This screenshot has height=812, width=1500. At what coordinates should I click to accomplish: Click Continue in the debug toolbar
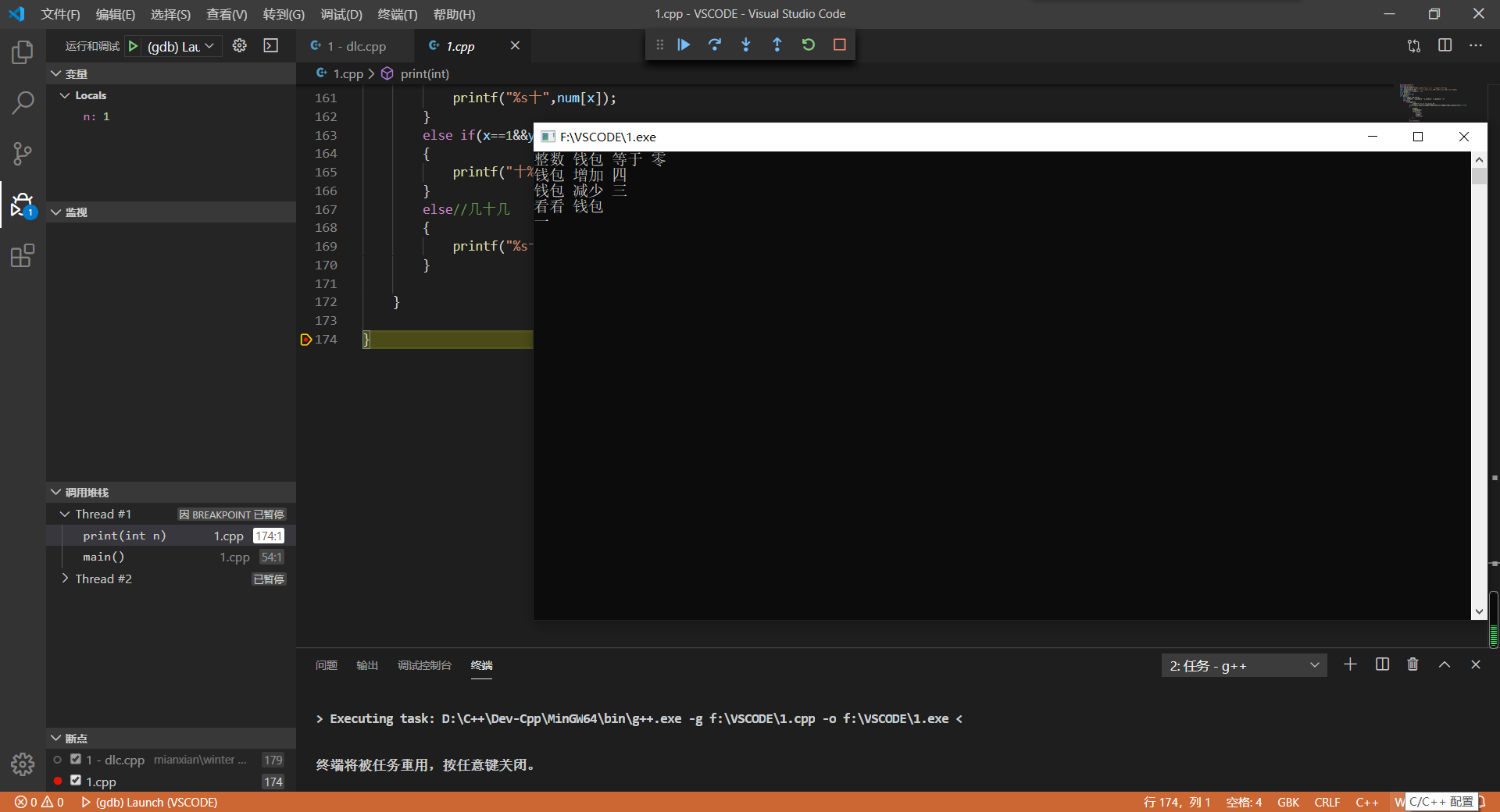684,45
